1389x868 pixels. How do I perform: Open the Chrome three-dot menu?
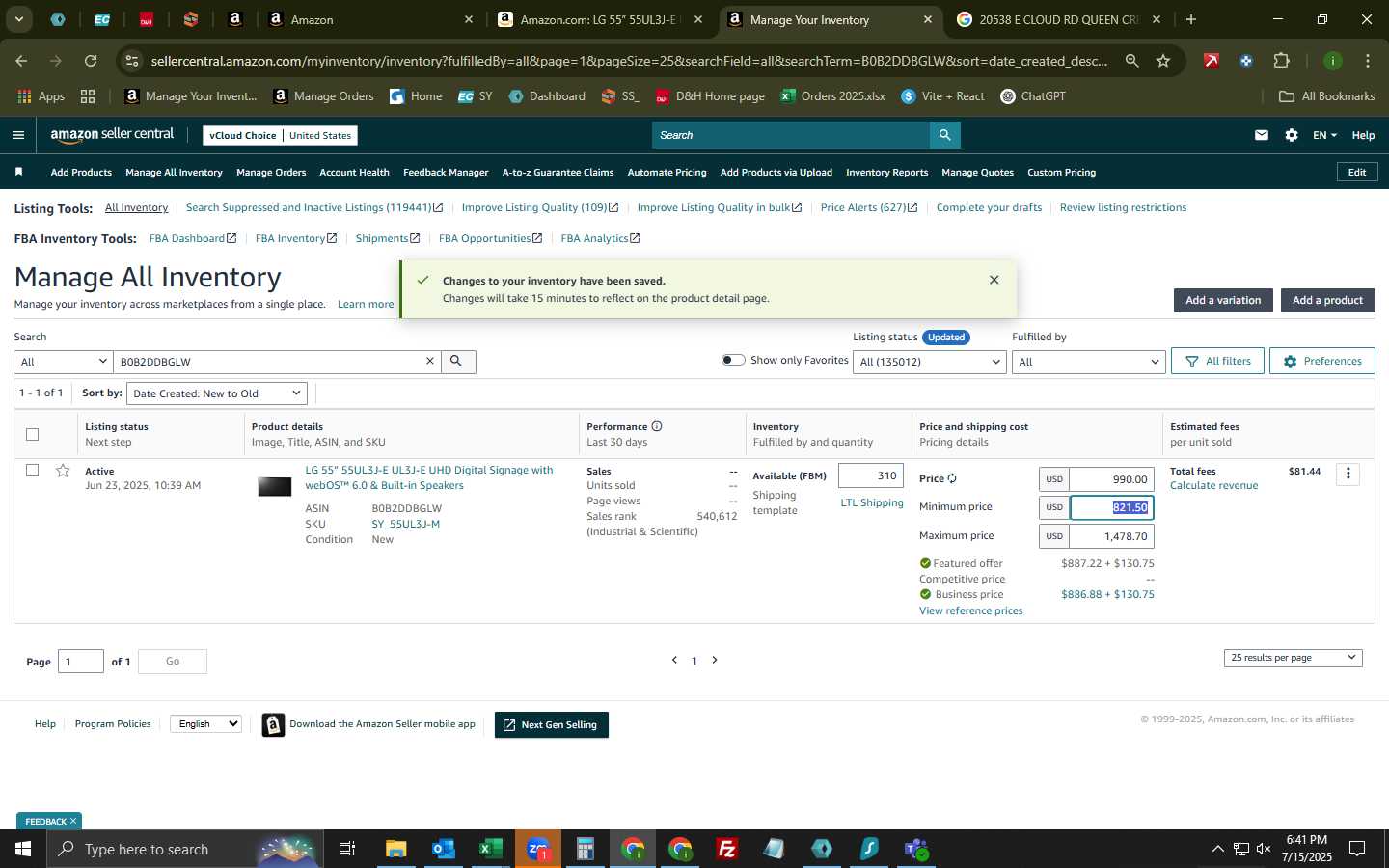[x=1368, y=61]
